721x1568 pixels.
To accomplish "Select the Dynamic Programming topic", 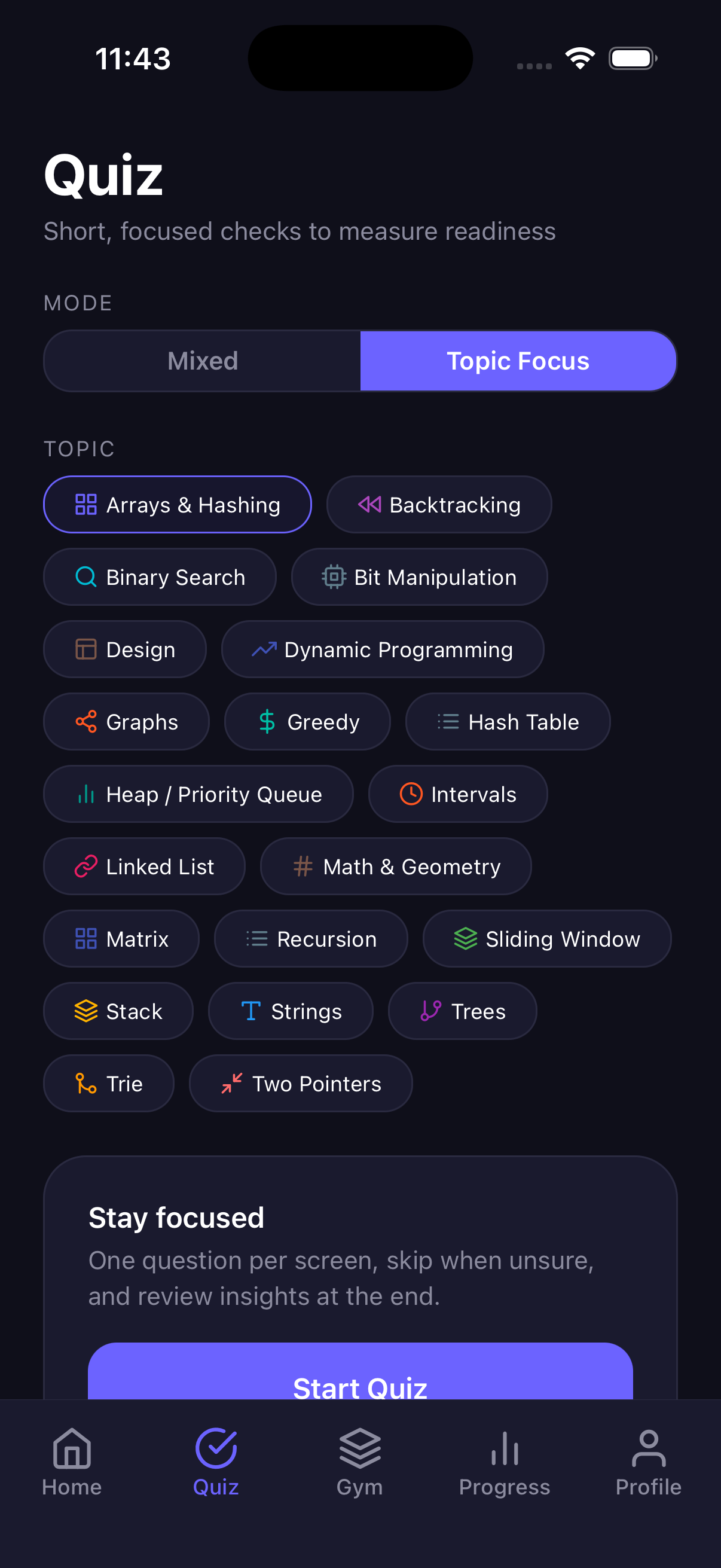I will pos(381,649).
